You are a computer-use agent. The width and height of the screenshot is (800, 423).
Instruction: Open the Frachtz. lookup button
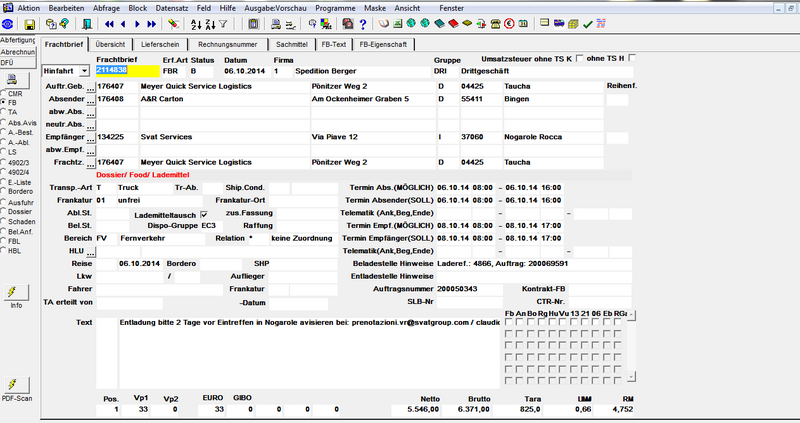[x=91, y=163]
